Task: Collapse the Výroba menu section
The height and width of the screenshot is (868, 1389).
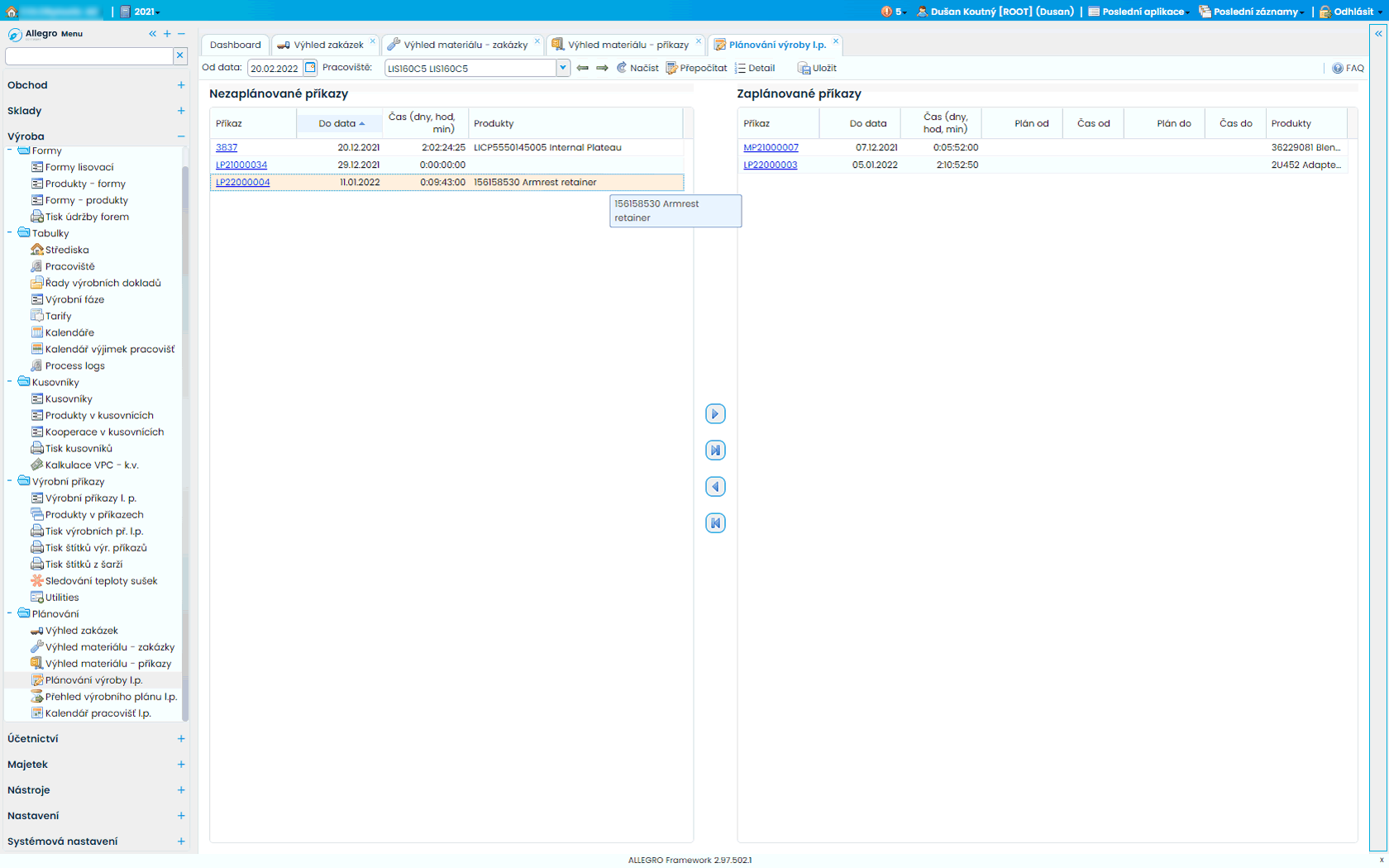Action: 180,136
